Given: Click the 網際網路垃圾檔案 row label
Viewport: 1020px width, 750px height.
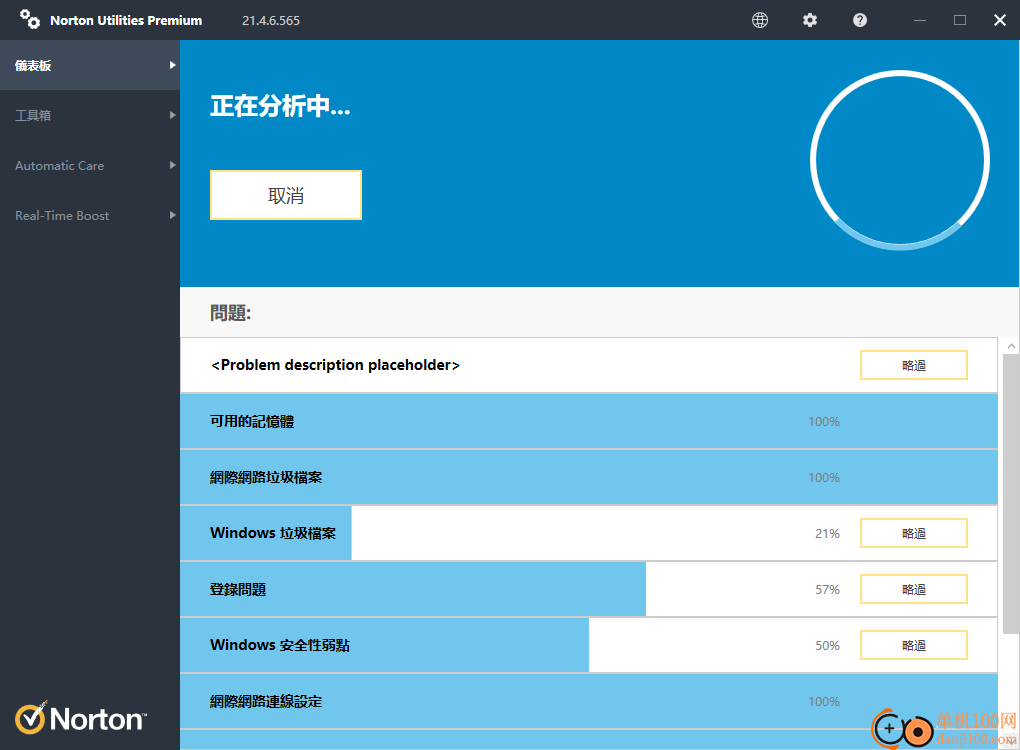Looking at the screenshot, I should pos(266,477).
